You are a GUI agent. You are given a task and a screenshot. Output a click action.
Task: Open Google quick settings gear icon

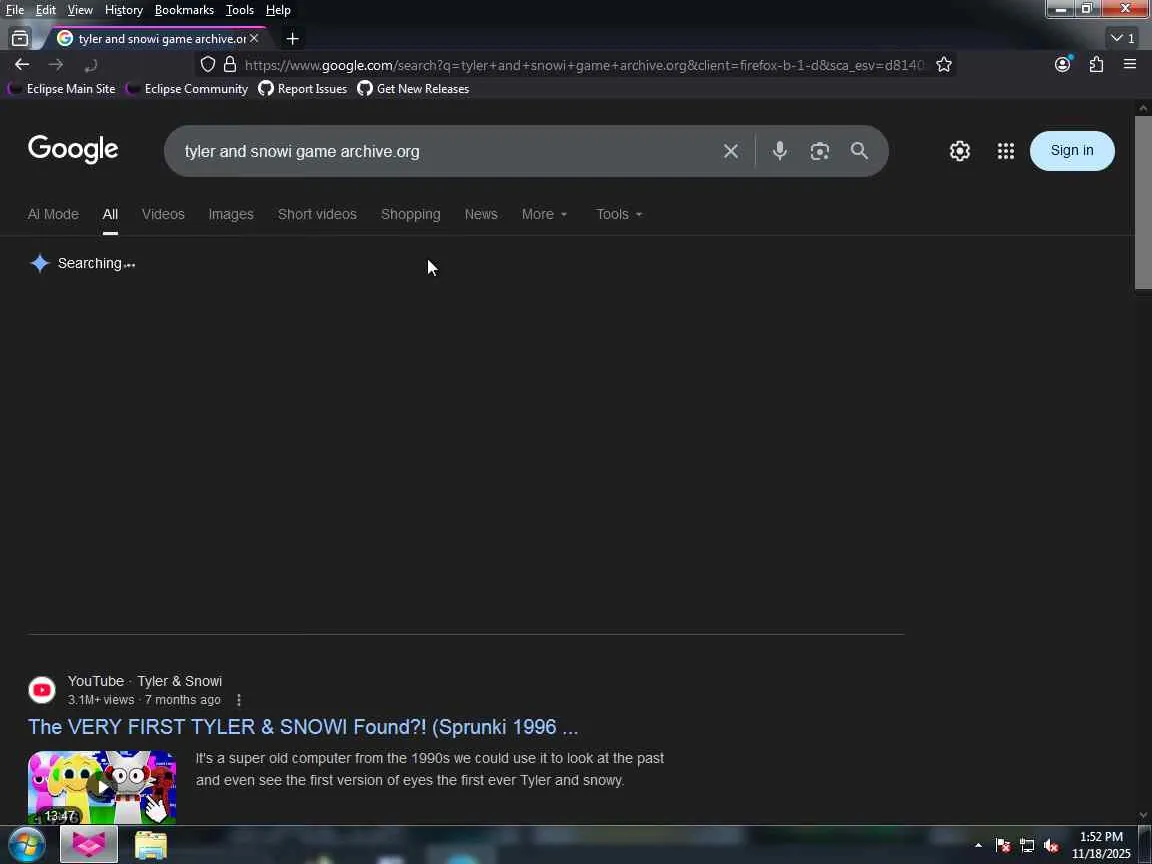pyautogui.click(x=960, y=151)
